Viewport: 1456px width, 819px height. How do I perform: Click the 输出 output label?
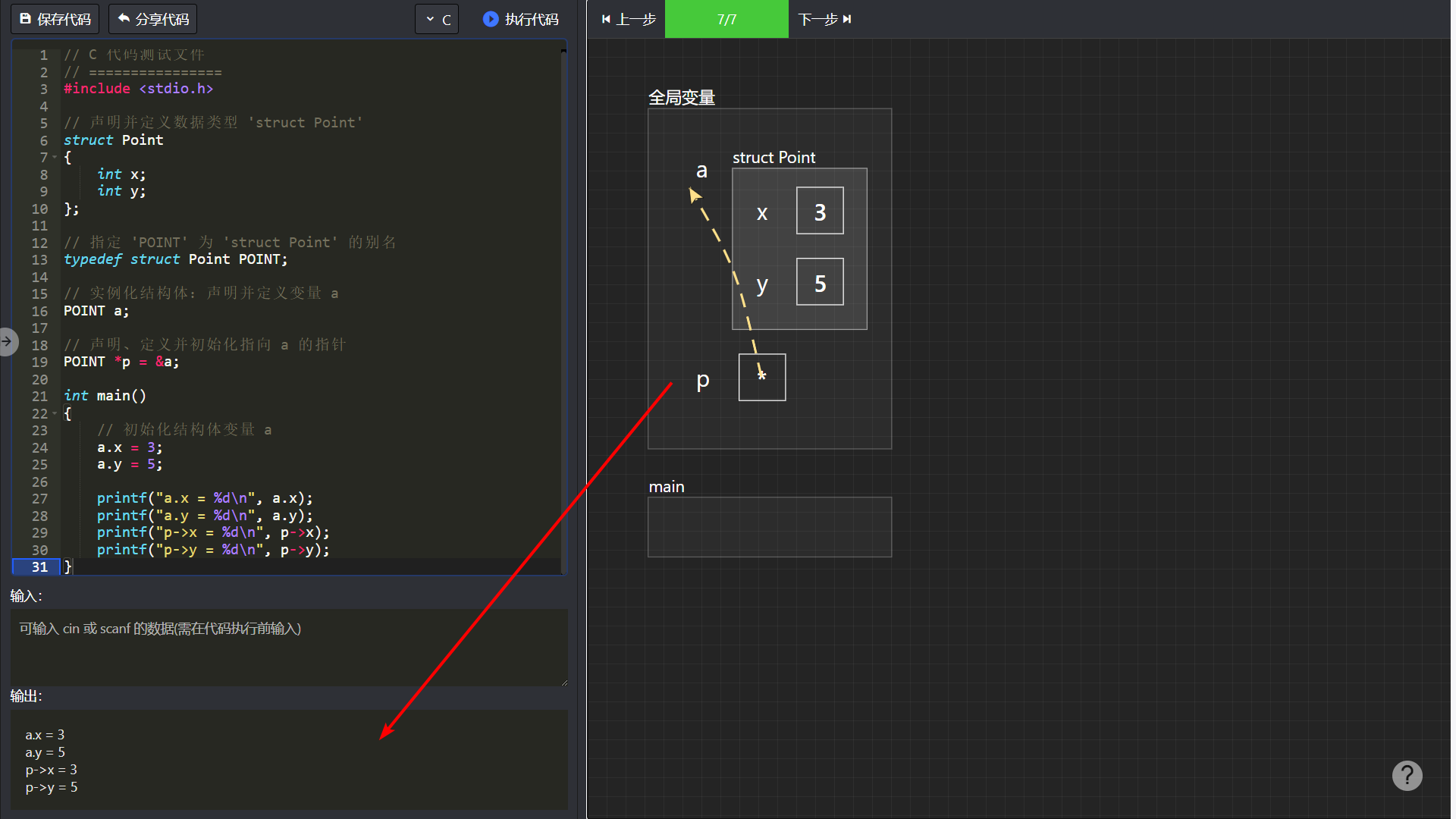[26, 696]
